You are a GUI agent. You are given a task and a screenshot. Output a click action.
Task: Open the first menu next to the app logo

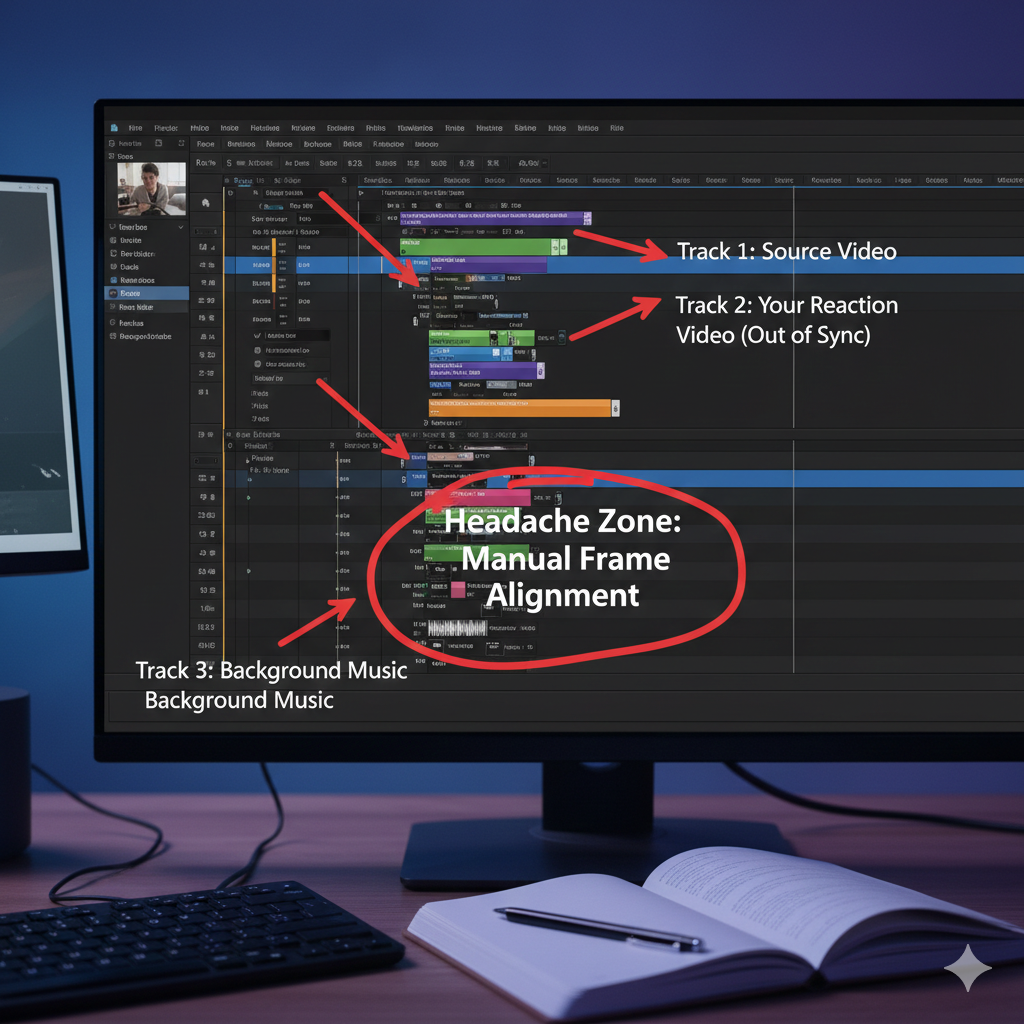click(x=135, y=128)
